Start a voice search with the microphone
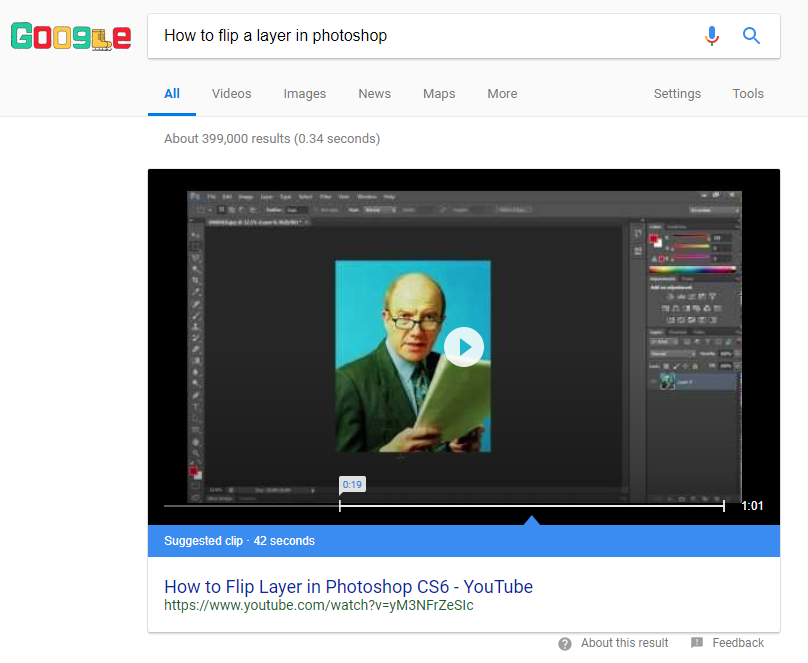This screenshot has width=808, height=663. click(712, 36)
